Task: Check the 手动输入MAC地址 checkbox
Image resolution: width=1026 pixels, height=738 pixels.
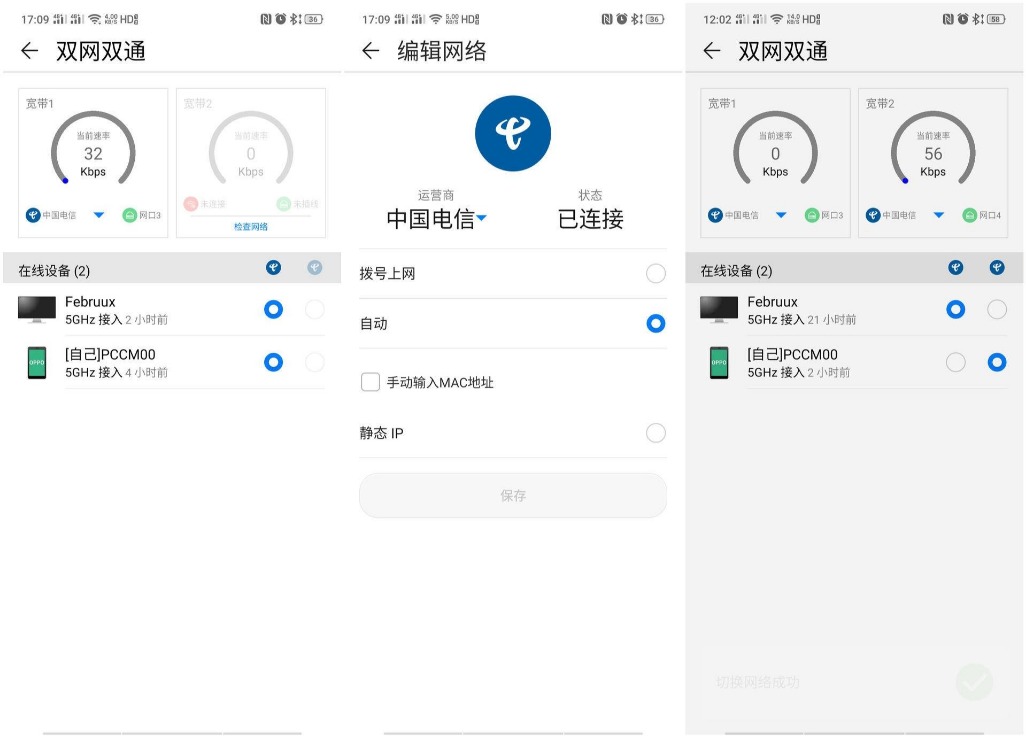Action: point(370,382)
